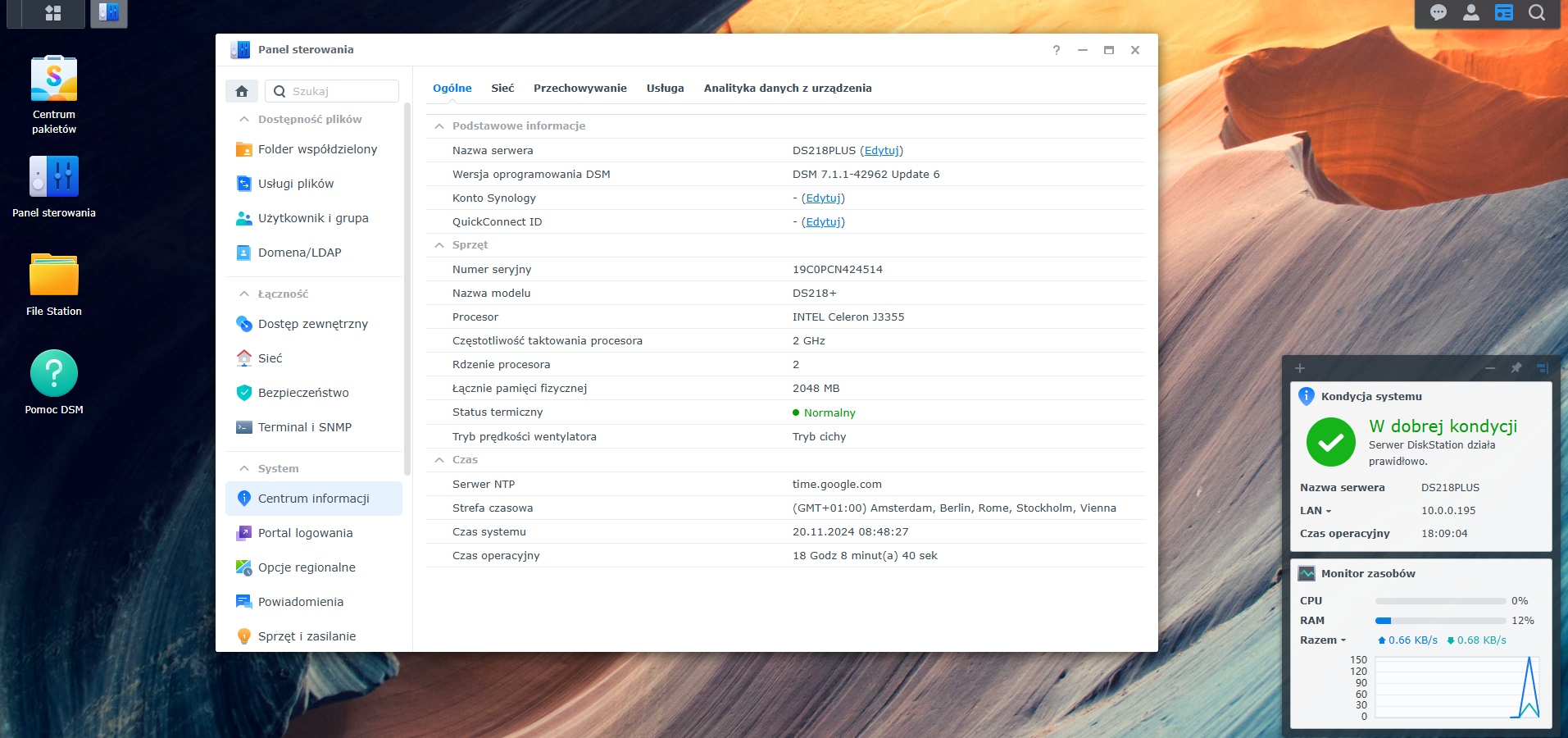The image size is (1568, 738).
Task: Click the time.google.com NTP value
Action: (x=837, y=485)
